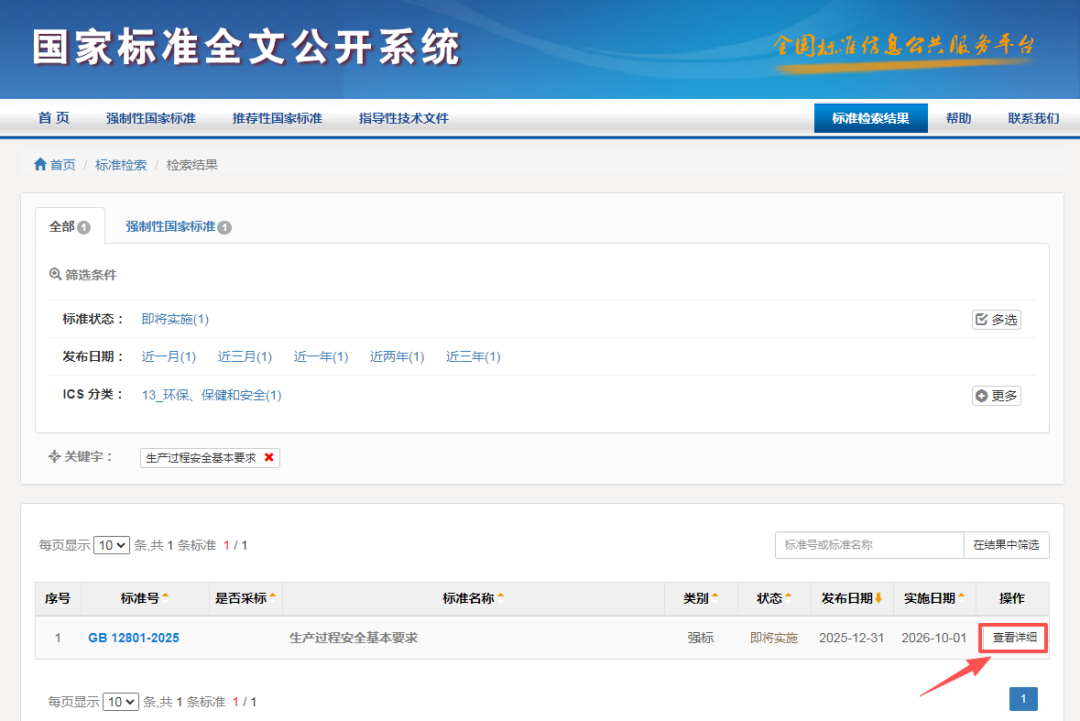Screen dimensions: 1080x721
Task: Click the 查看详细 button for GB 12801-2025
Action: coord(1012,637)
